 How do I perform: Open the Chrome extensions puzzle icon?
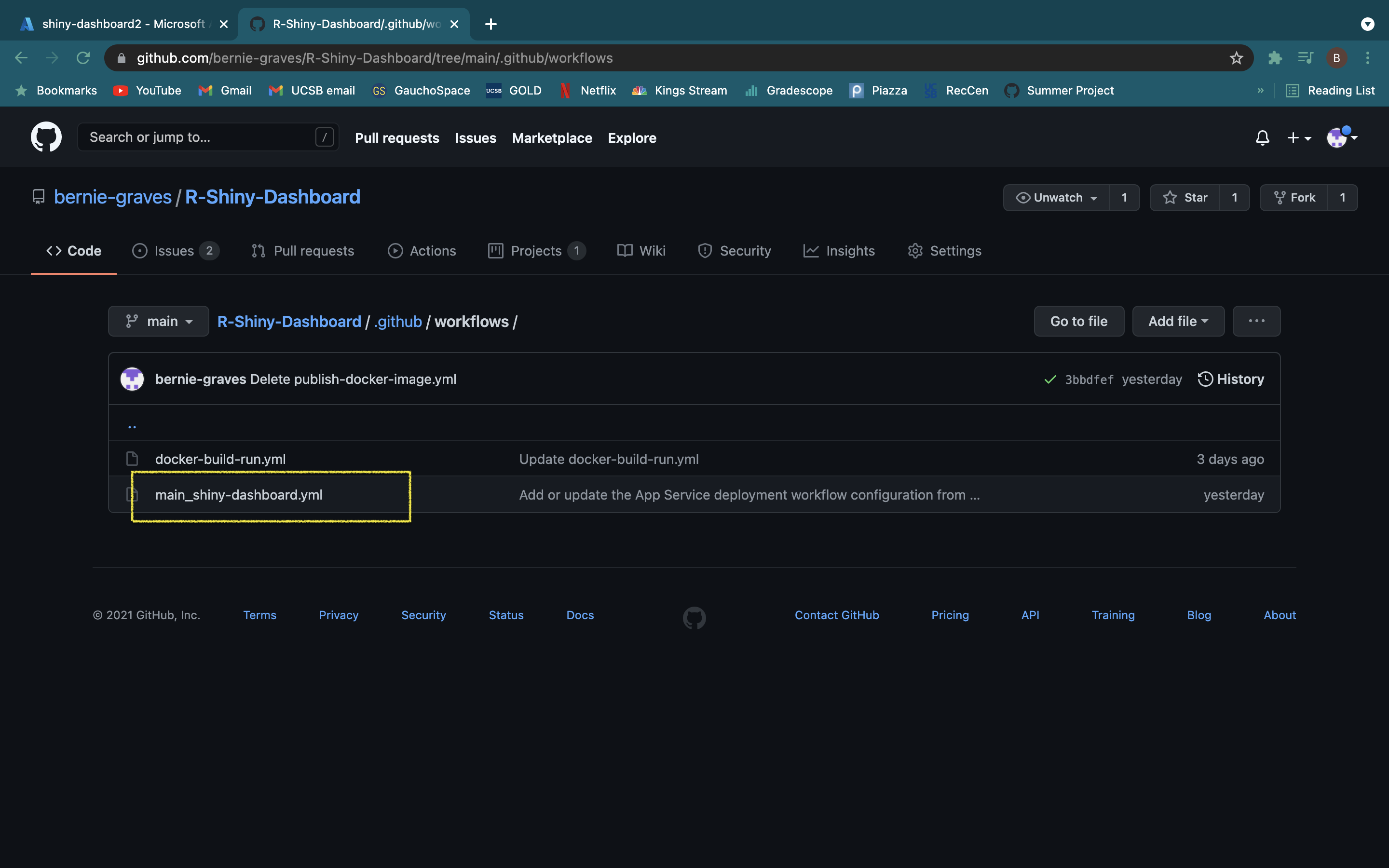1275,58
